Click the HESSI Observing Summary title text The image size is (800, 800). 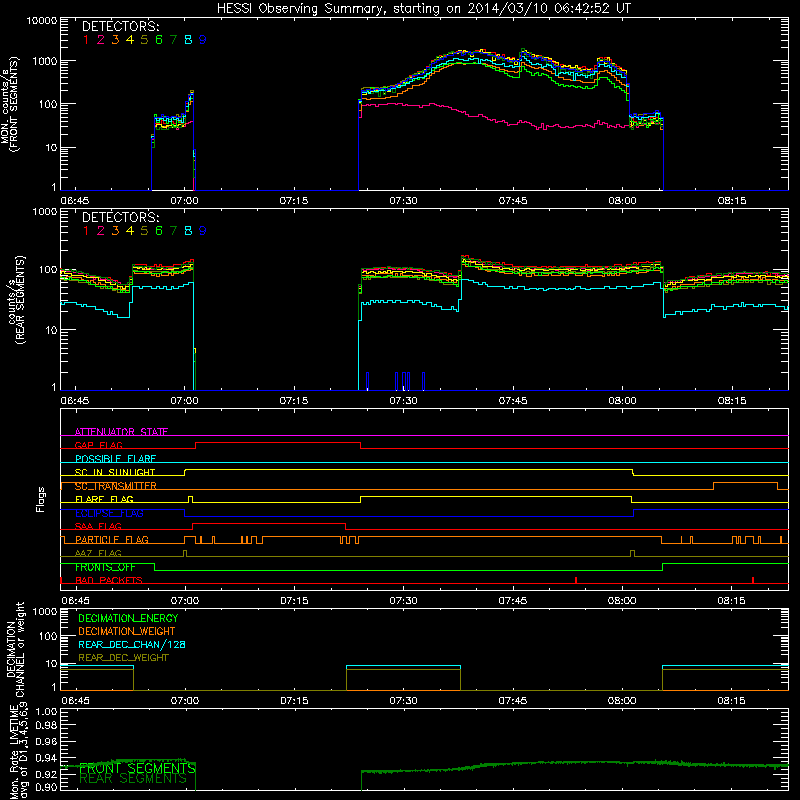pos(423,9)
